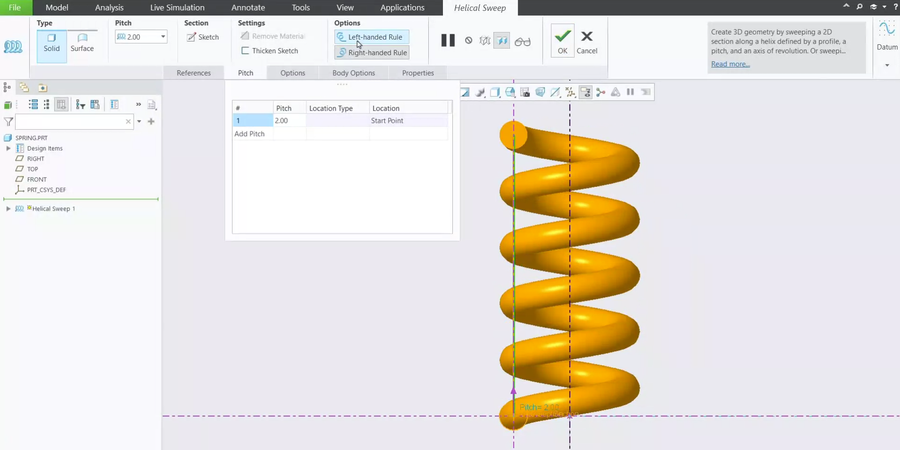
Task: Click OK to accept the sweep
Action: pyautogui.click(x=562, y=41)
